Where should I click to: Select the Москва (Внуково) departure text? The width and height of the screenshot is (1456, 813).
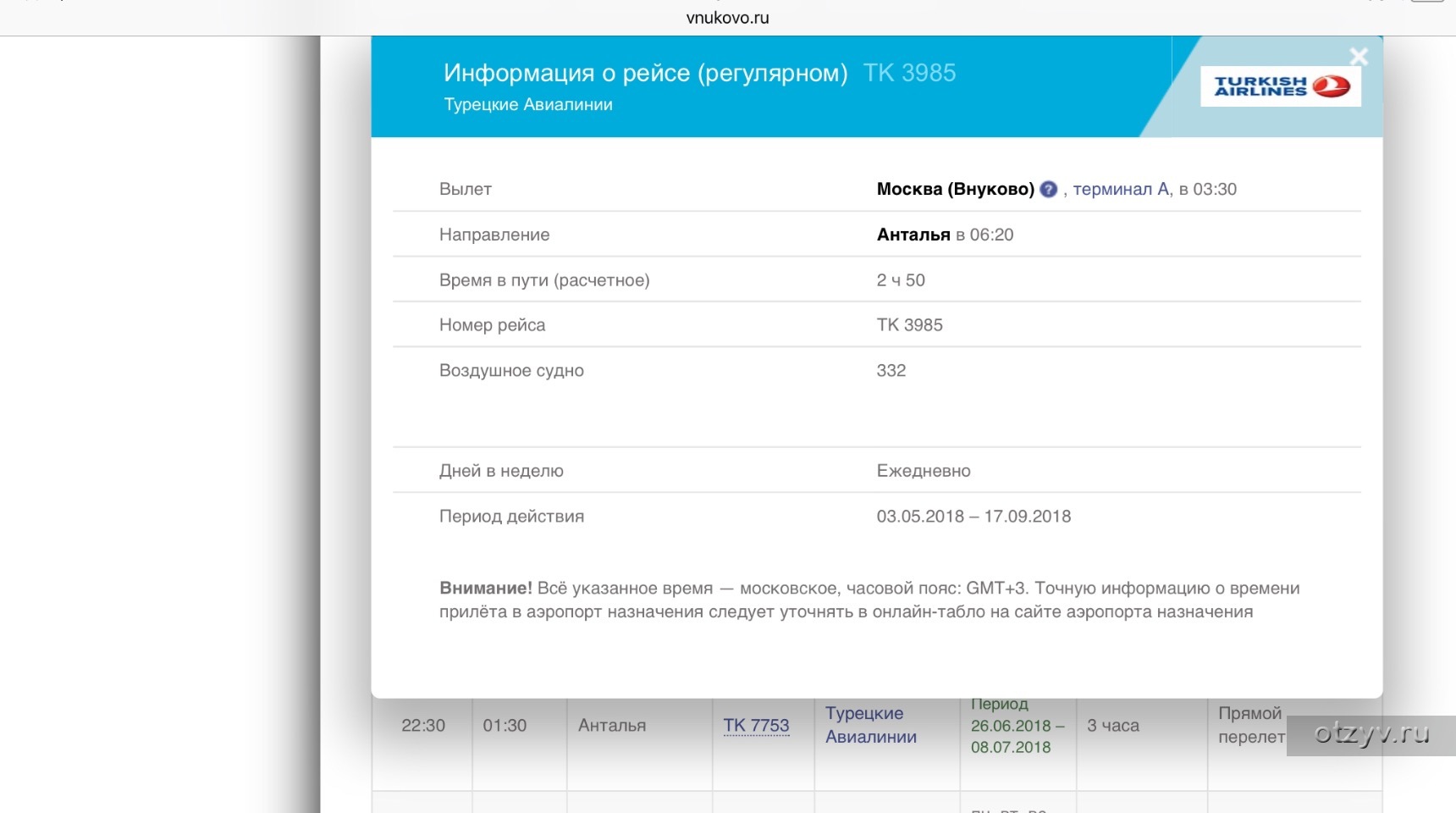coord(956,189)
